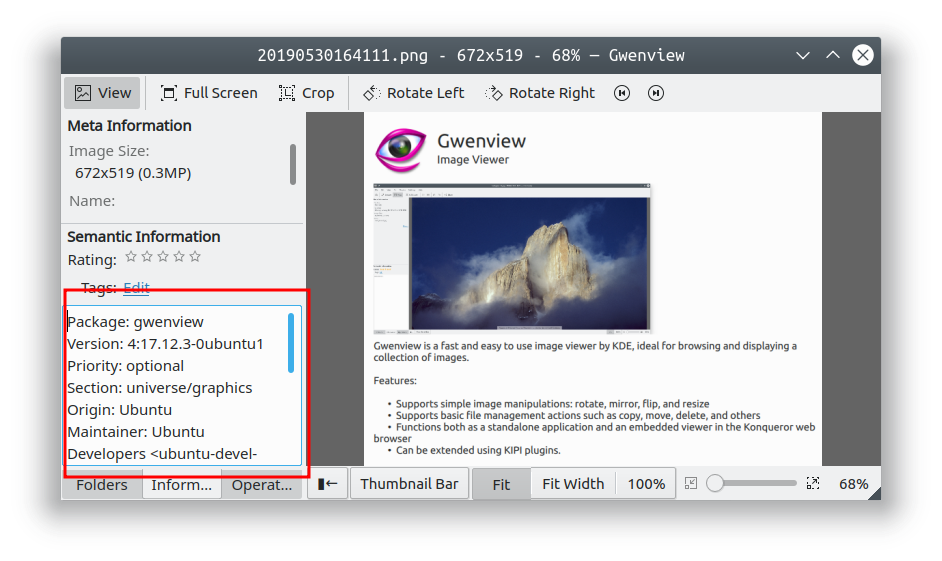The width and height of the screenshot is (942, 561).
Task: Set rating to the first star
Action: point(131,257)
